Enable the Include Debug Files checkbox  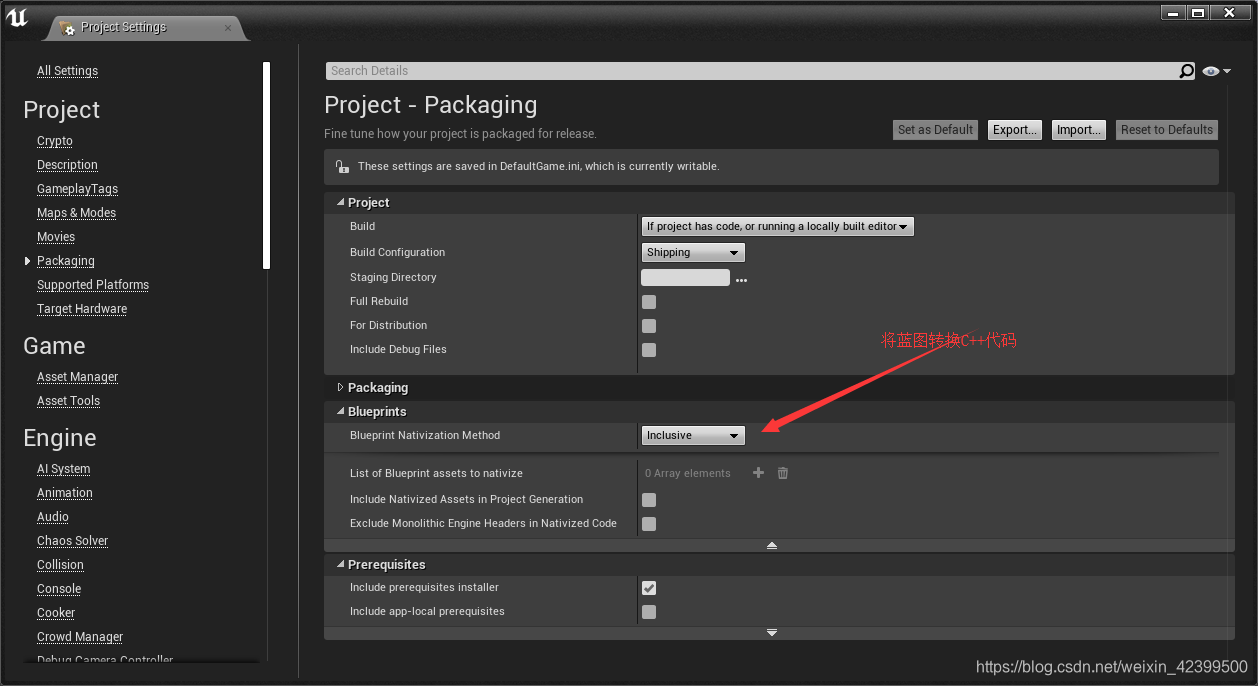coord(649,350)
